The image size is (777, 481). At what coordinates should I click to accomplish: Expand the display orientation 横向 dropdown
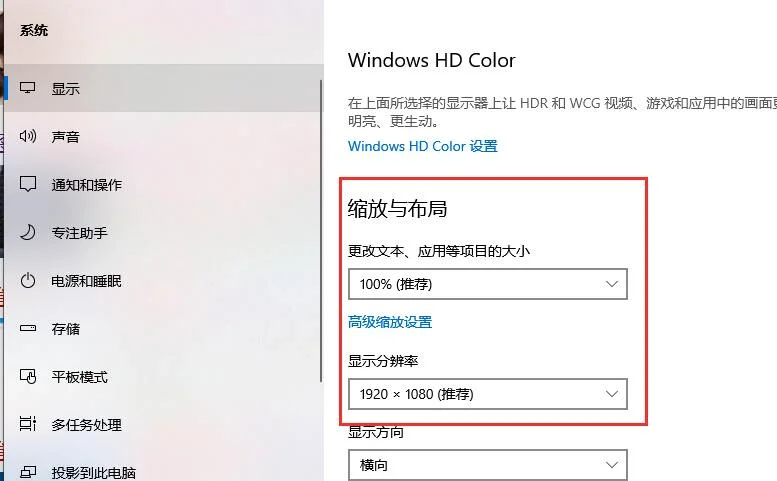click(x=488, y=465)
